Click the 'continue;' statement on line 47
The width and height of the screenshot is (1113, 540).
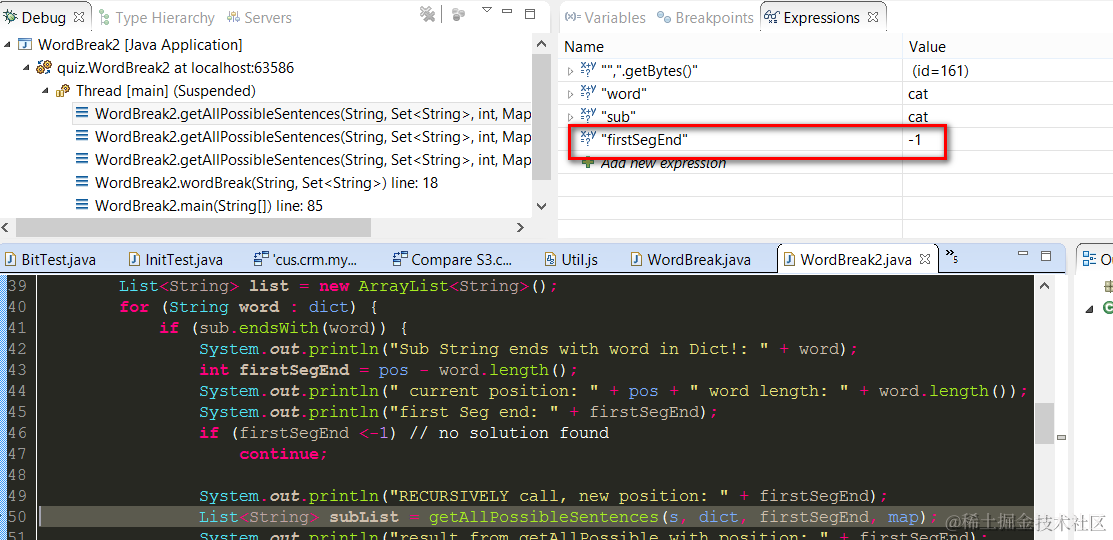point(283,454)
